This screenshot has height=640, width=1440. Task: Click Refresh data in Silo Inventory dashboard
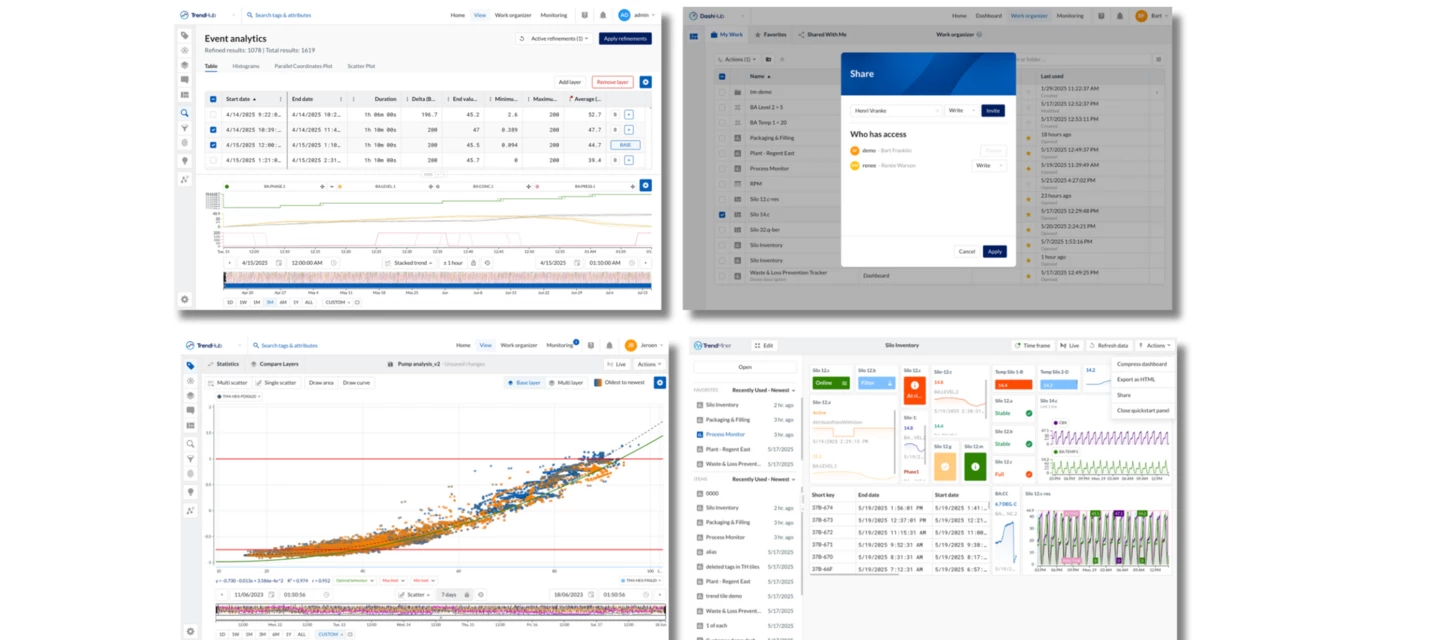point(1109,345)
